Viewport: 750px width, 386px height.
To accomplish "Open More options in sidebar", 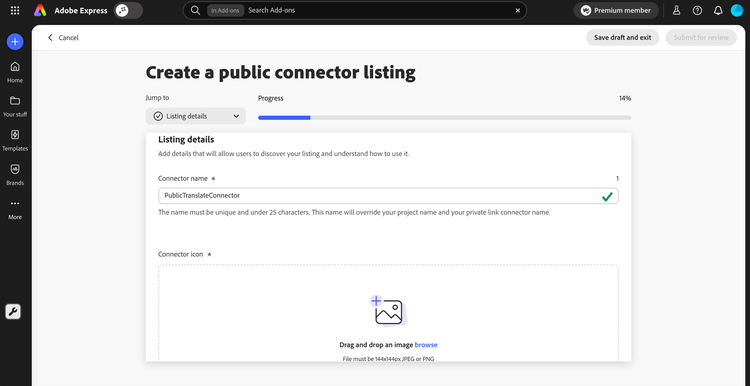I will (15, 209).
